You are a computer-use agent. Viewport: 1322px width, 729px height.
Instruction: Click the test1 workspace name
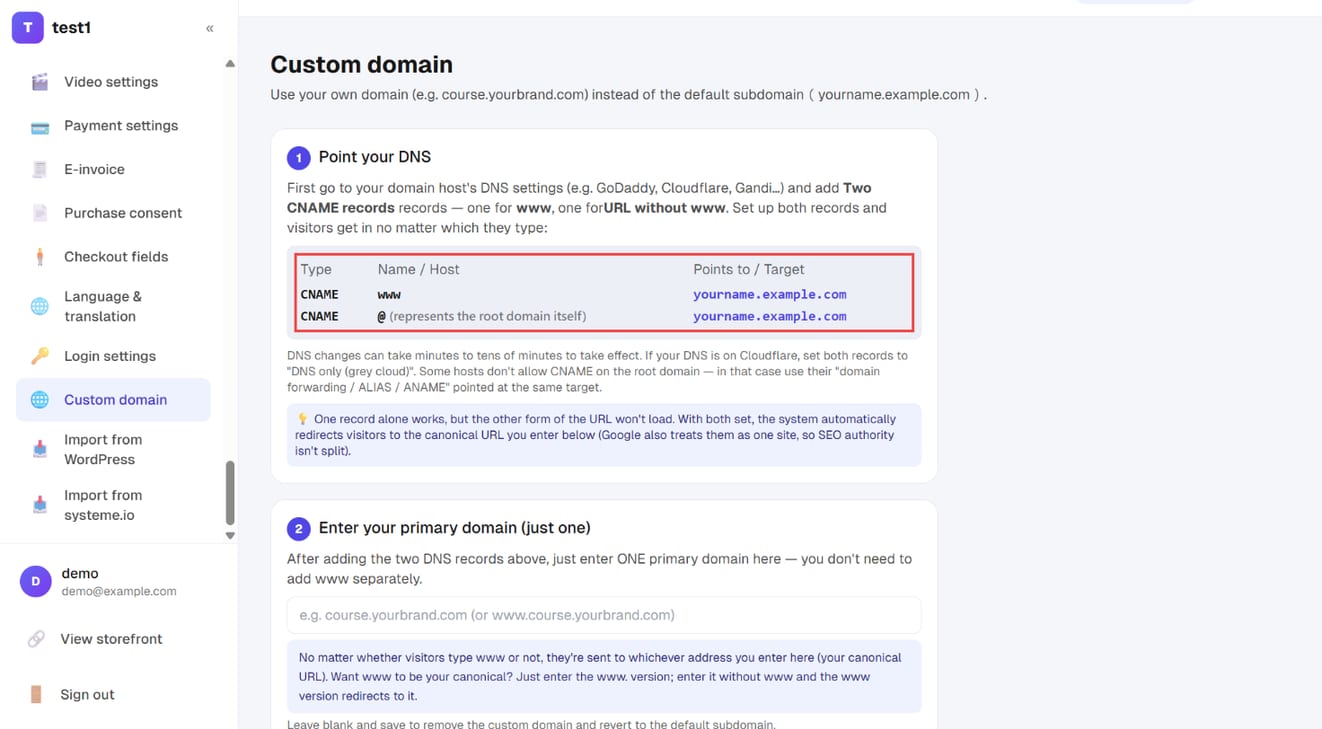[71, 28]
